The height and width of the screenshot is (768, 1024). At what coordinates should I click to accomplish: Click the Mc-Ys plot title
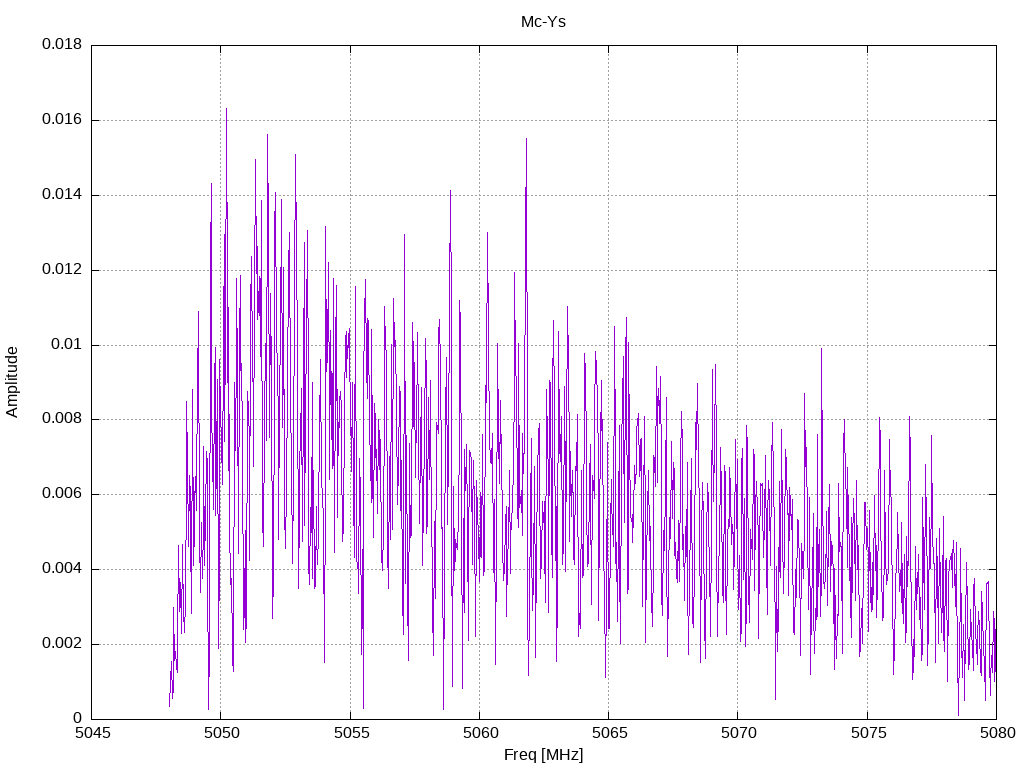pyautogui.click(x=543, y=22)
